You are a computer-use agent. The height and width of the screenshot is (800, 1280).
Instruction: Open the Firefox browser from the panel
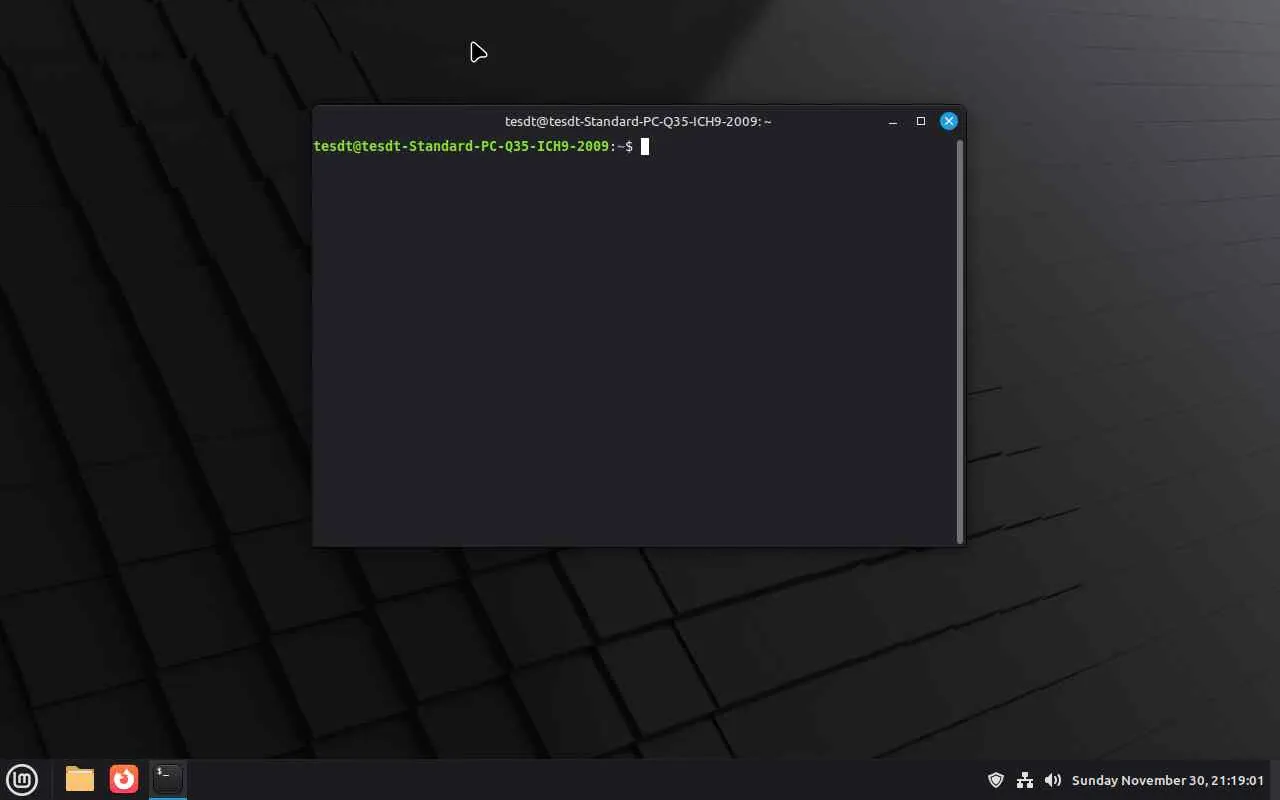[x=124, y=779]
